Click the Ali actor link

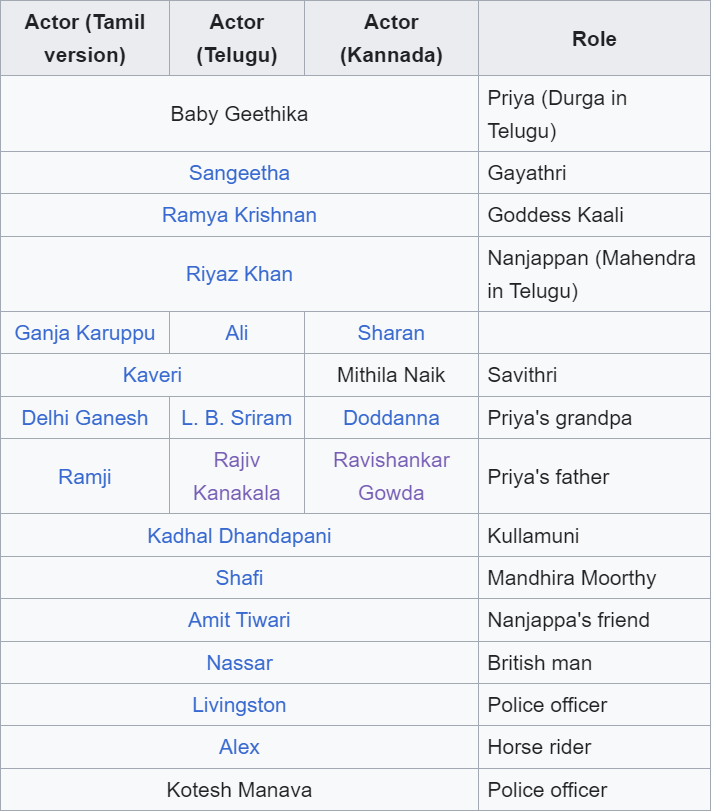237,333
